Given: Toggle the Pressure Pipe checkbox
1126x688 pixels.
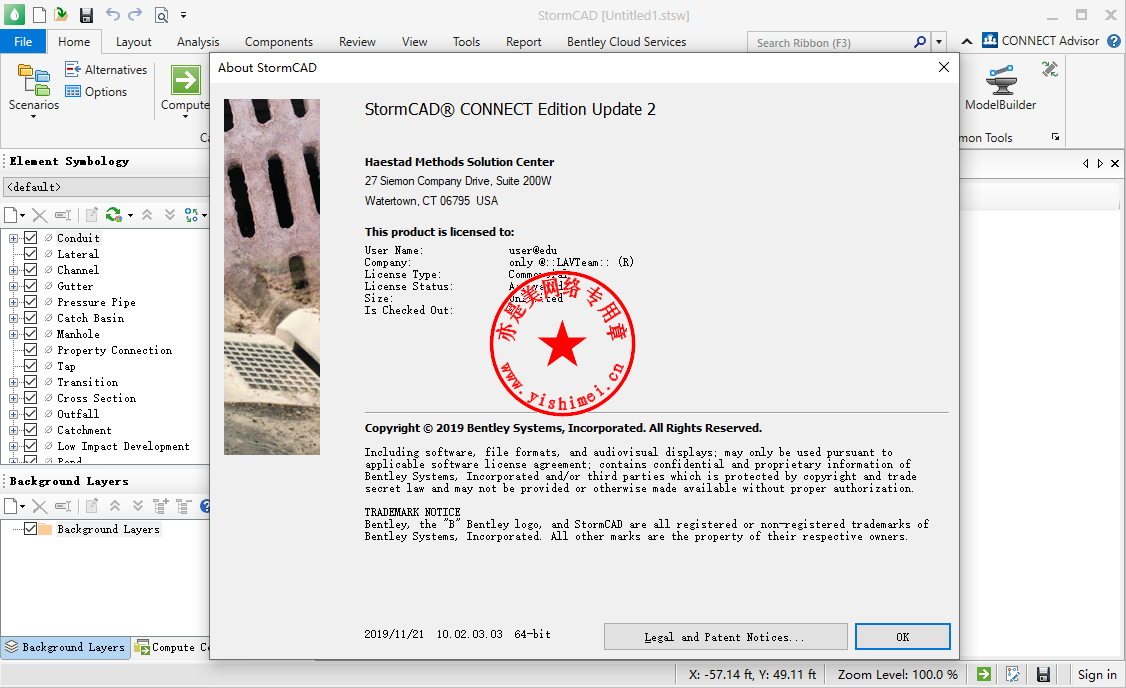Looking at the screenshot, I should 30,302.
